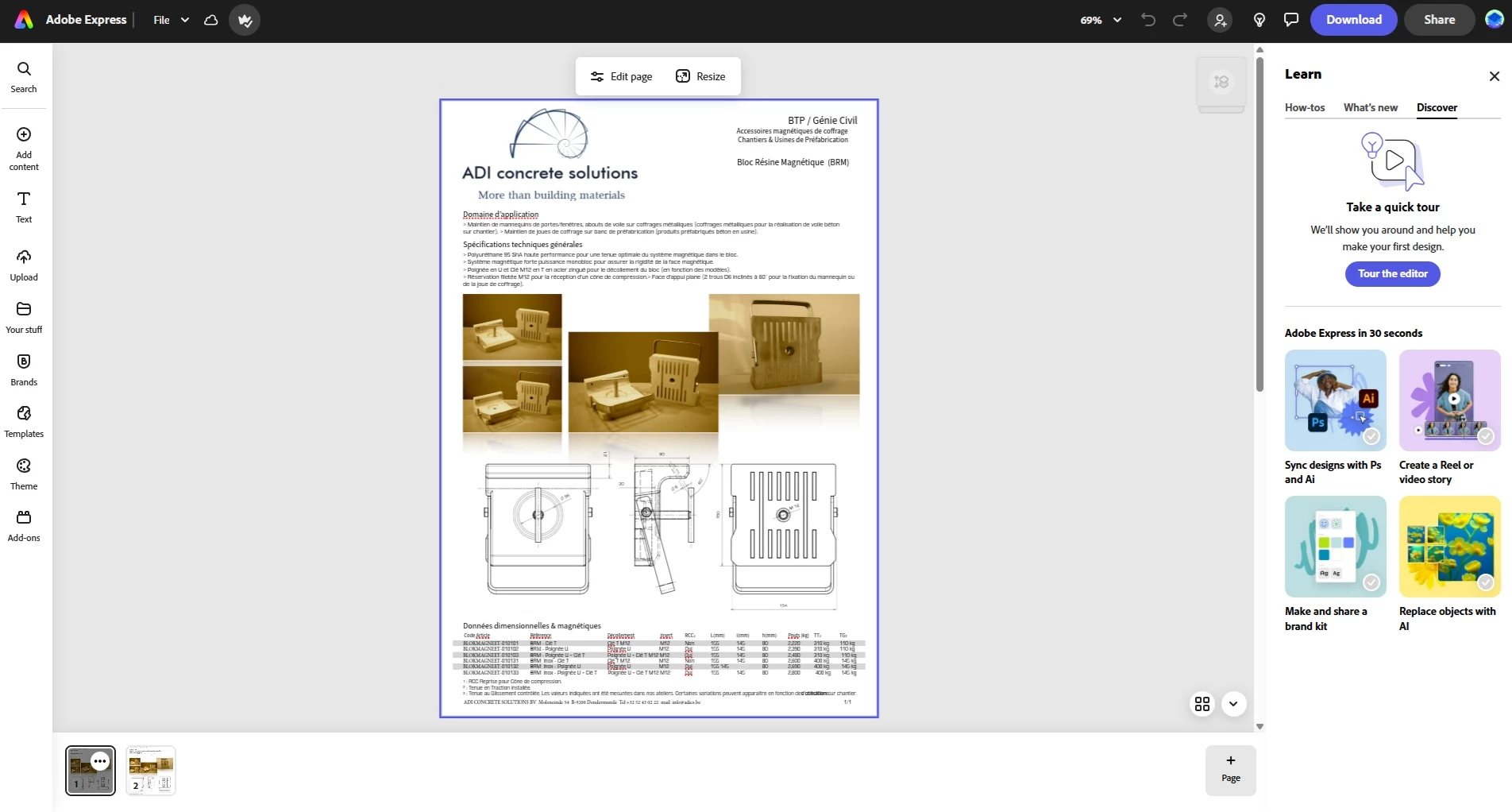The width and height of the screenshot is (1512, 812).
Task: Open the lightbulb tips icon
Action: (x=1259, y=20)
